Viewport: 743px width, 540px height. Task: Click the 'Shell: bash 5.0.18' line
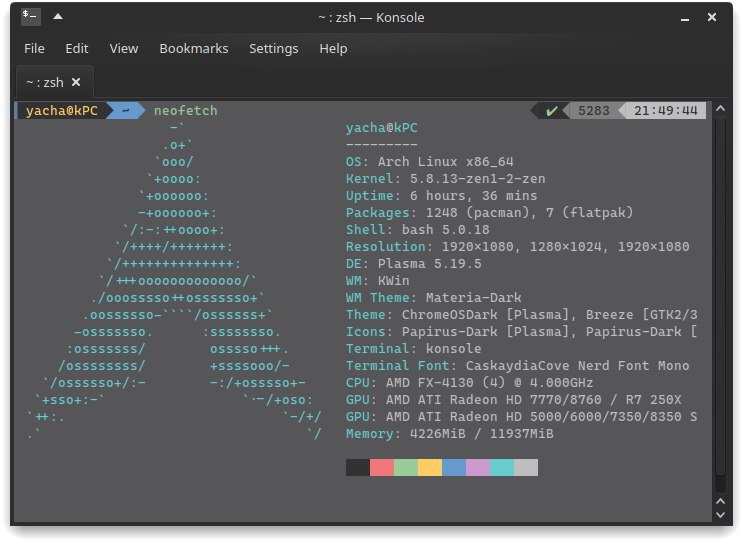[x=417, y=230]
